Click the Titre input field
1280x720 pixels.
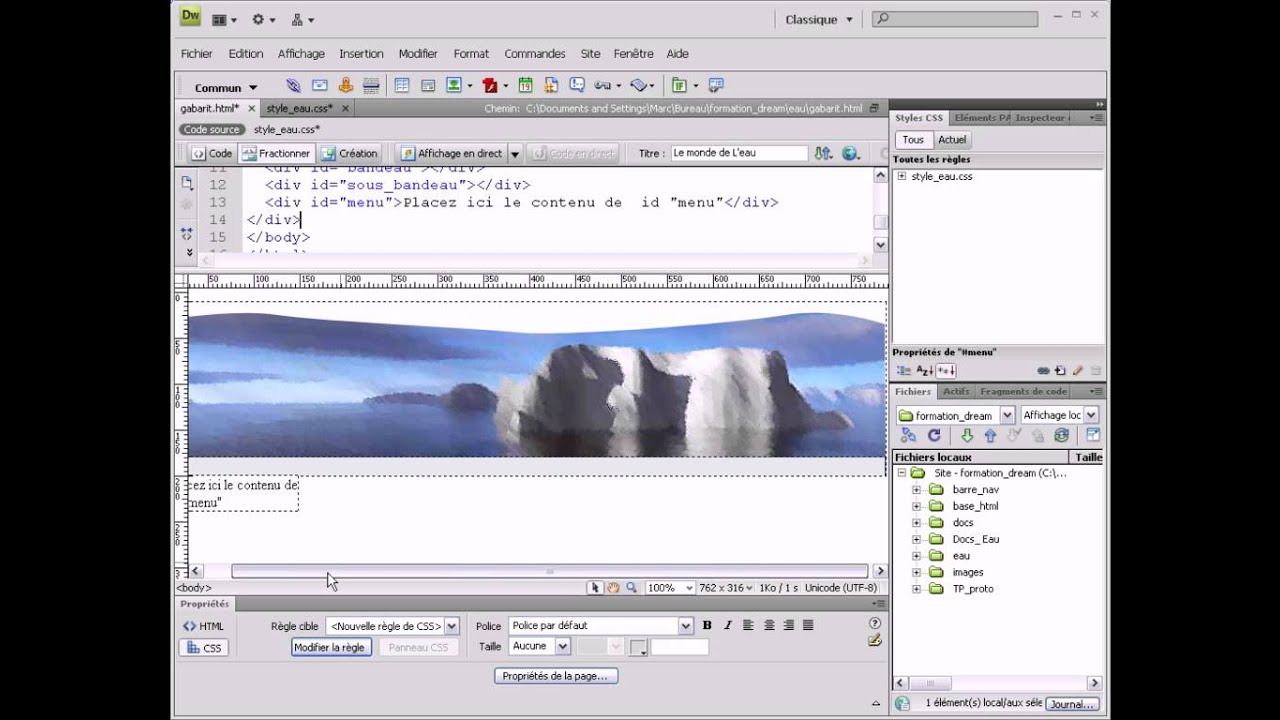click(738, 153)
